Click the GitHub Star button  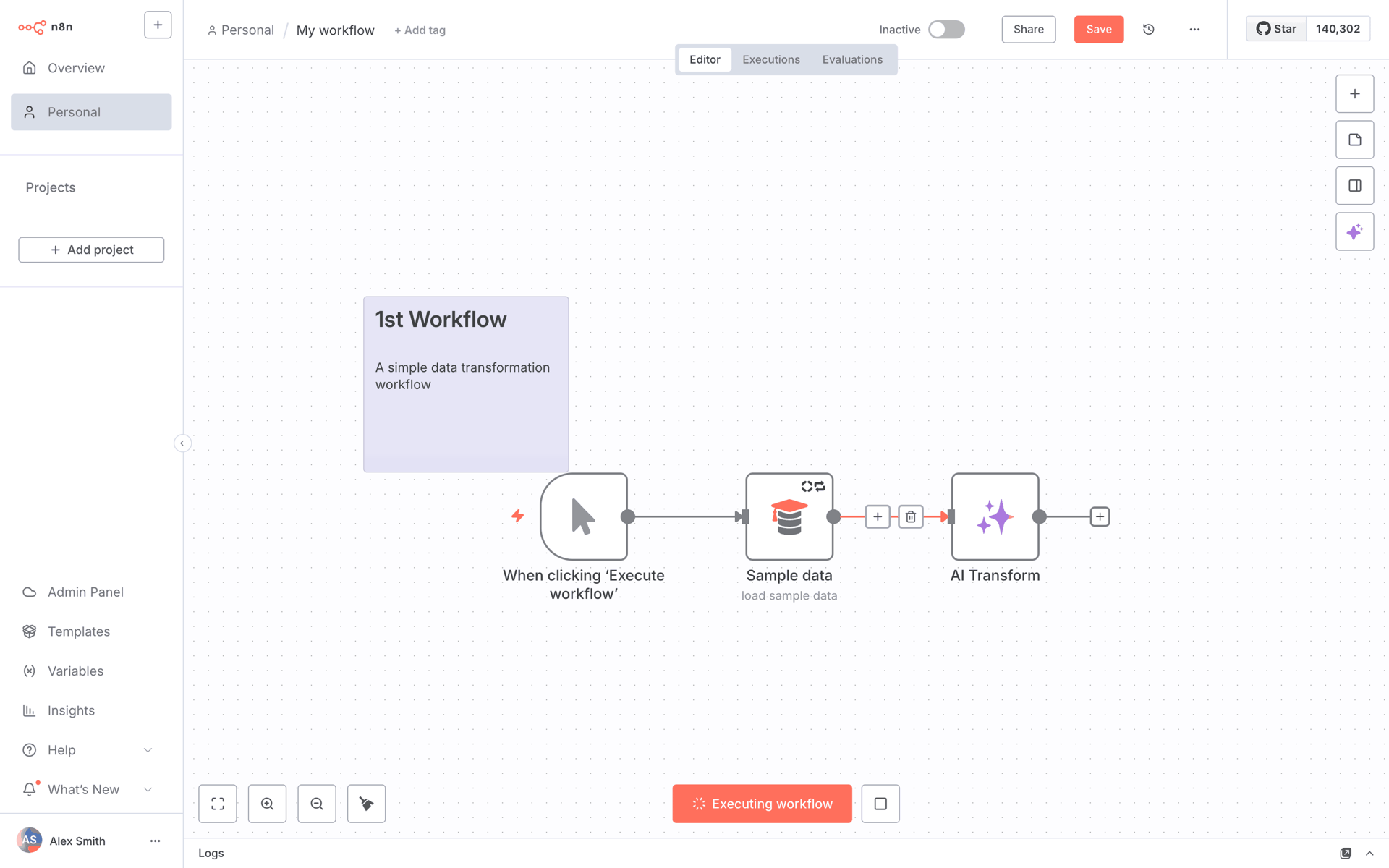tap(1276, 29)
